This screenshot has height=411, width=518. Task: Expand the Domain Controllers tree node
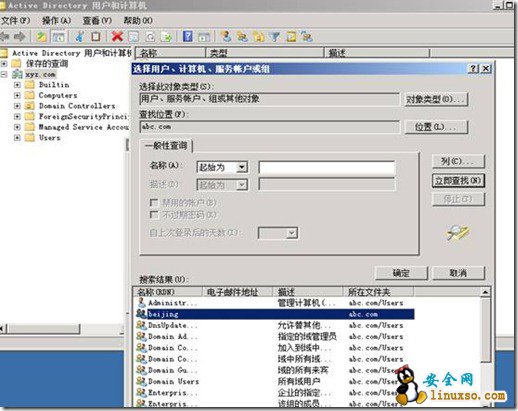pos(17,106)
